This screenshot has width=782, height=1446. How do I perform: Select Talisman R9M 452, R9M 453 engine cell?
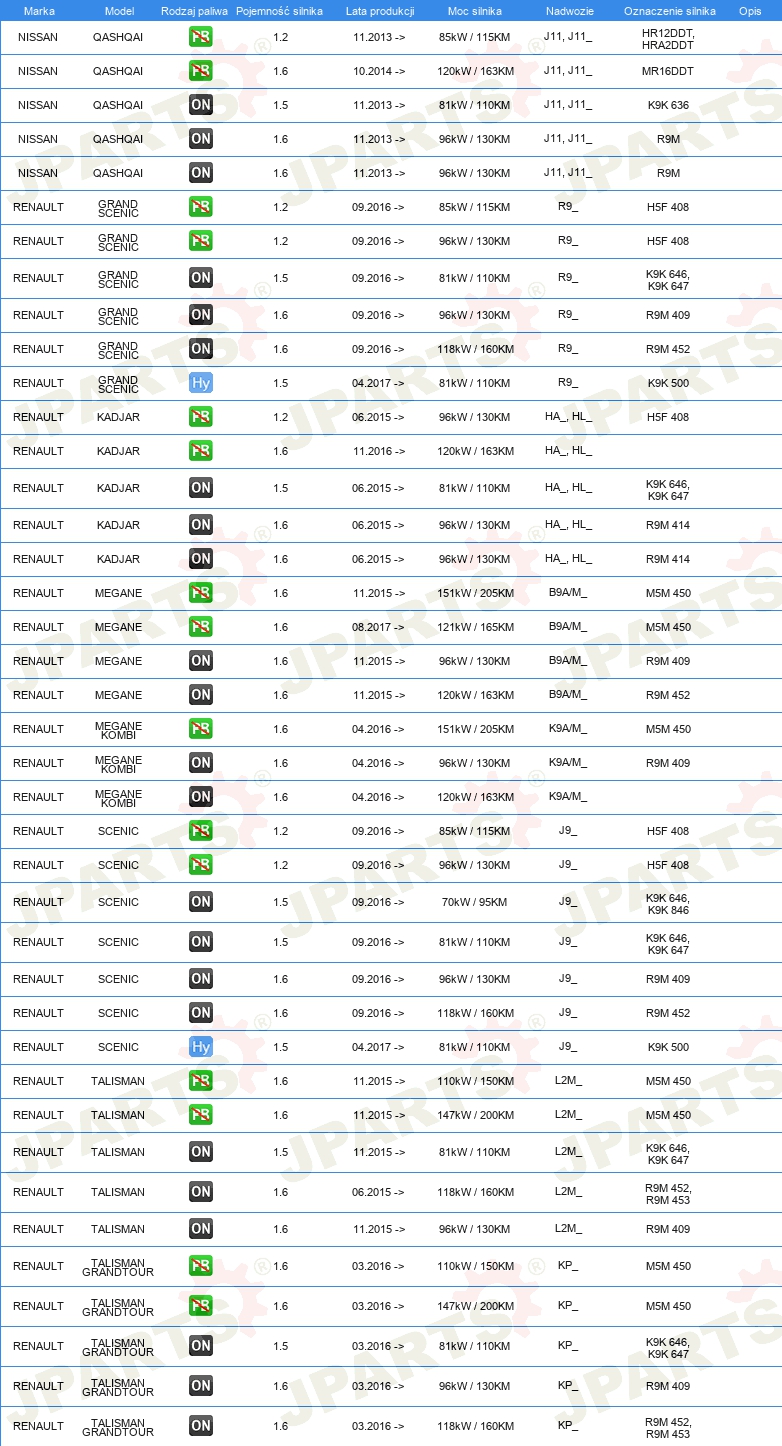[668, 1192]
